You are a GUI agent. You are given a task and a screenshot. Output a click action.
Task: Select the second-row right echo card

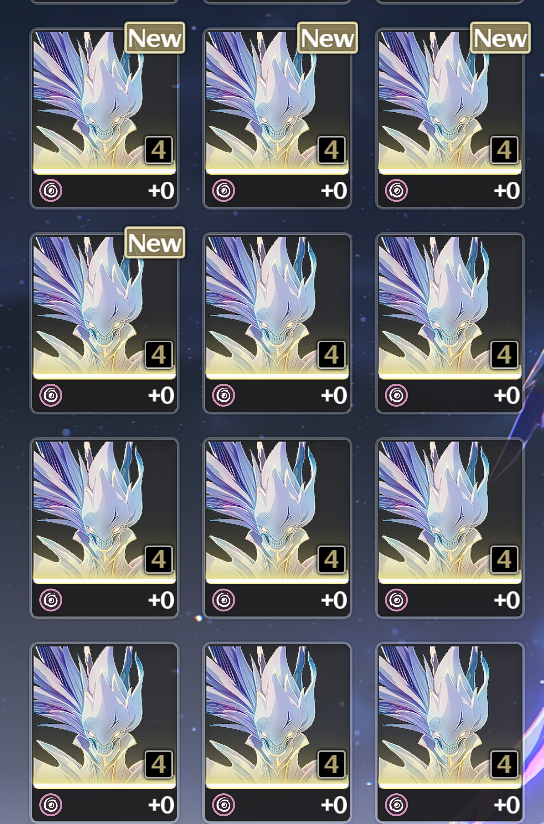click(x=450, y=323)
